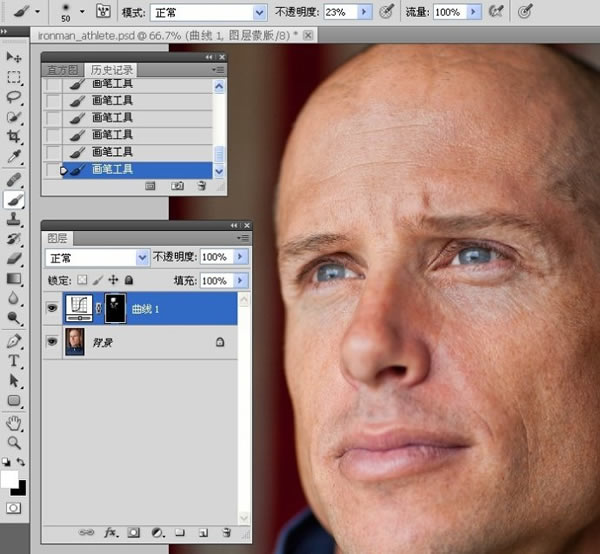Click the foreground white color swatch
This screenshot has width=600, height=554.
[x=11, y=479]
